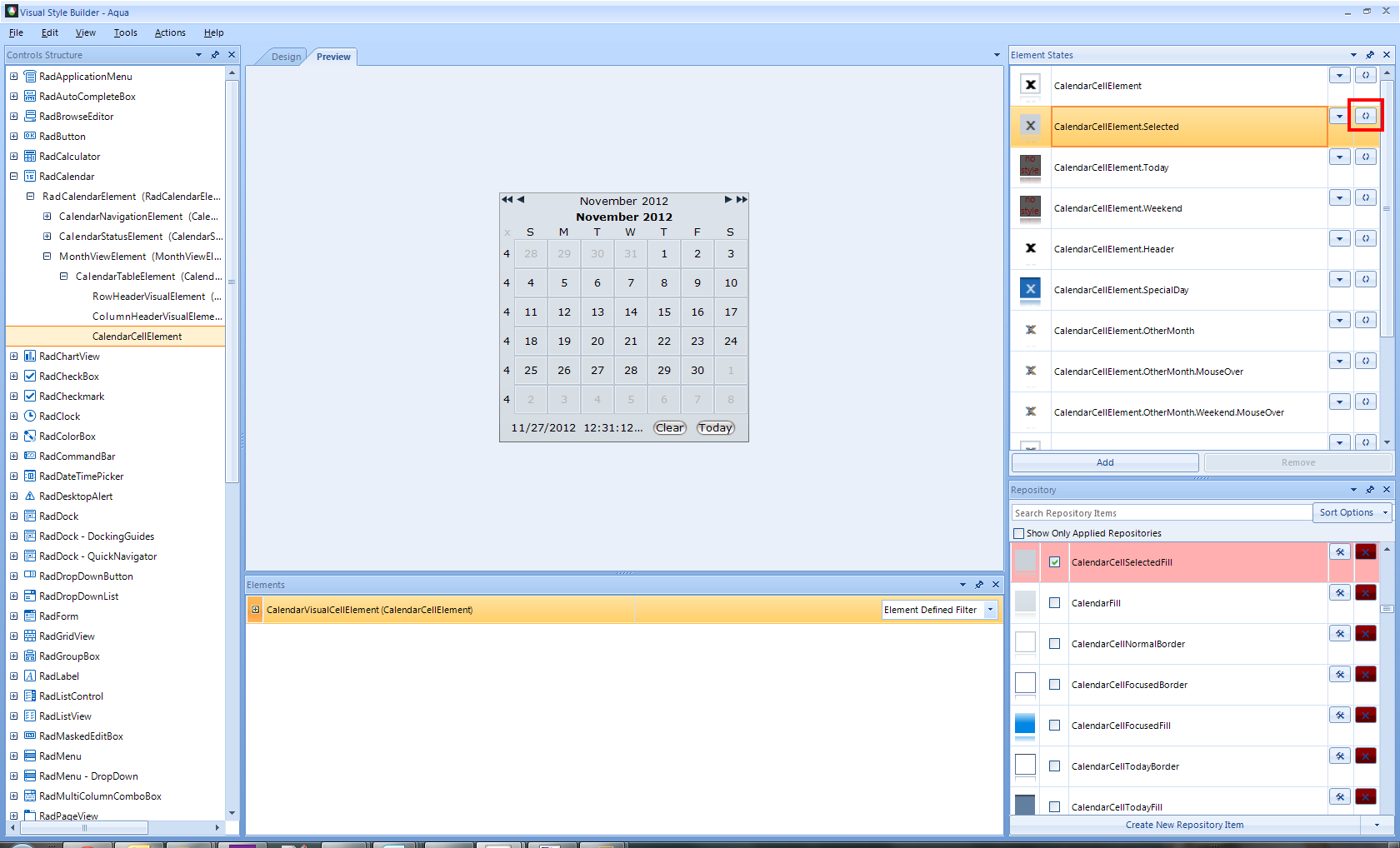Click the Remove button in Element States
Screen dimensions: 1400x848
pos(1298,462)
